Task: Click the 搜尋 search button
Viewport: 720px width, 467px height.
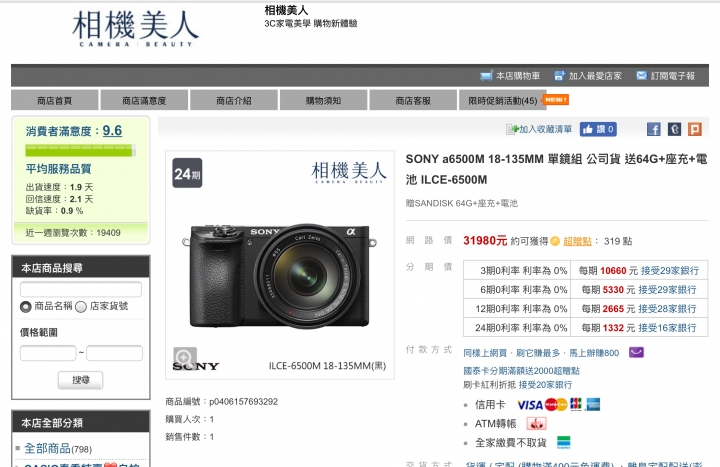Action: tap(80, 380)
